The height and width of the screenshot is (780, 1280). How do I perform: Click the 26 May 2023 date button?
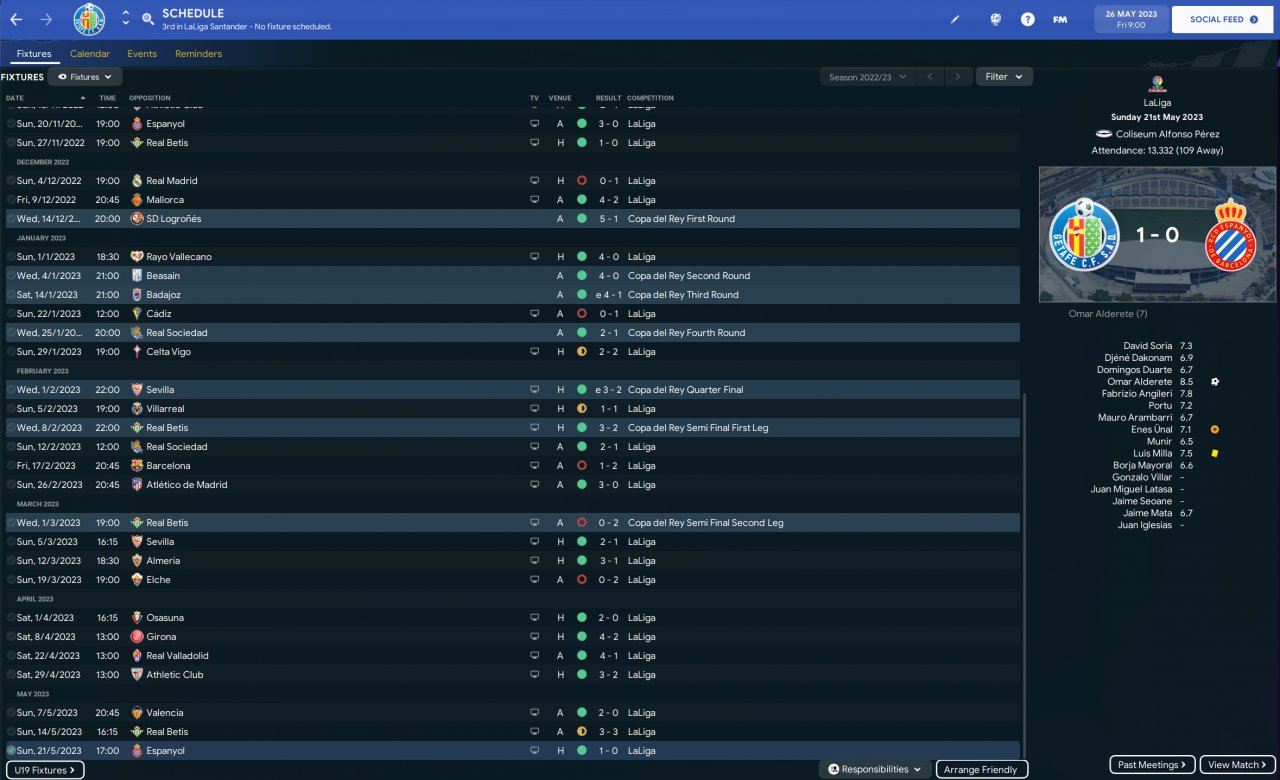pyautogui.click(x=1133, y=19)
